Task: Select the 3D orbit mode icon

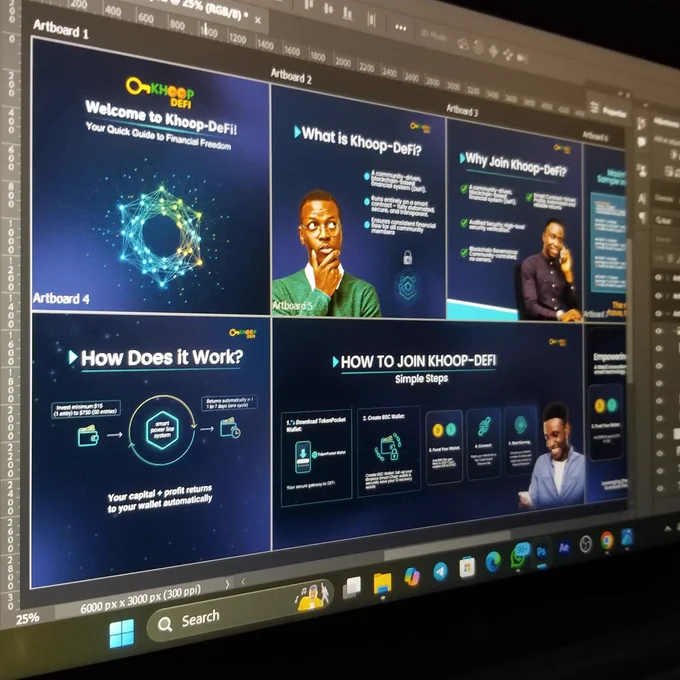Action: point(463,43)
